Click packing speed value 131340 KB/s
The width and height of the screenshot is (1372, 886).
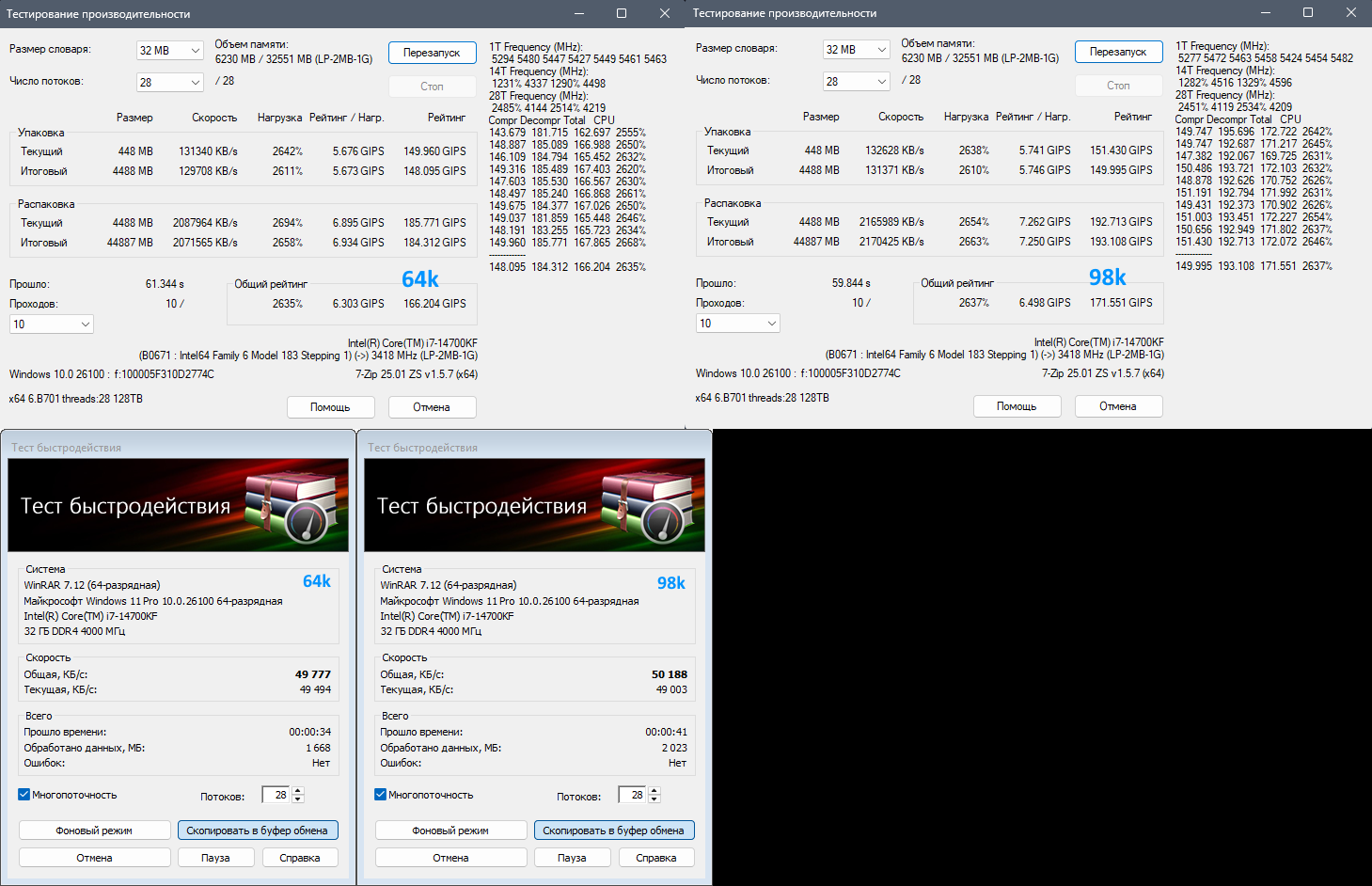tap(208, 151)
